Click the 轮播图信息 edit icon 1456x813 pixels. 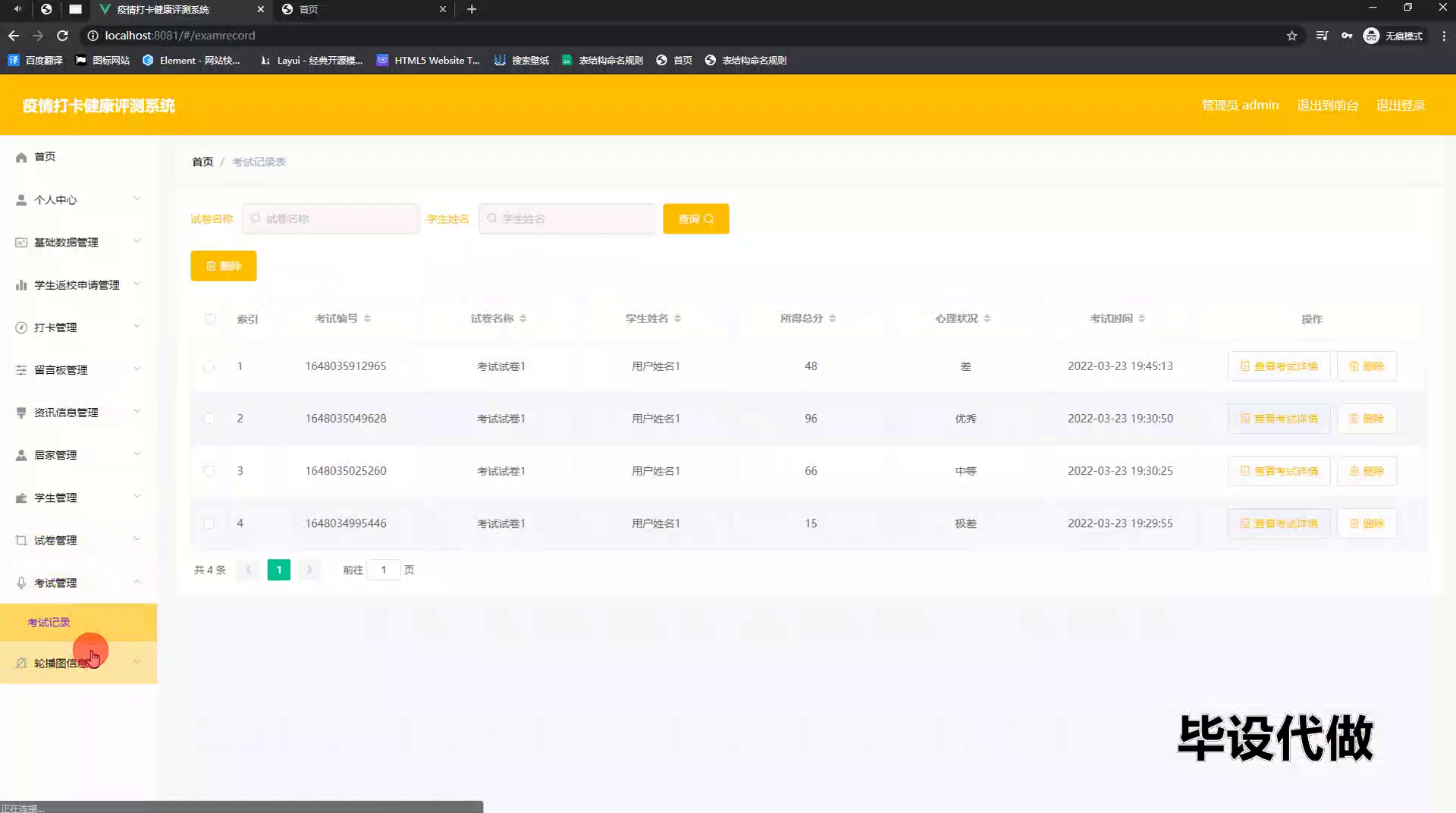coord(21,664)
